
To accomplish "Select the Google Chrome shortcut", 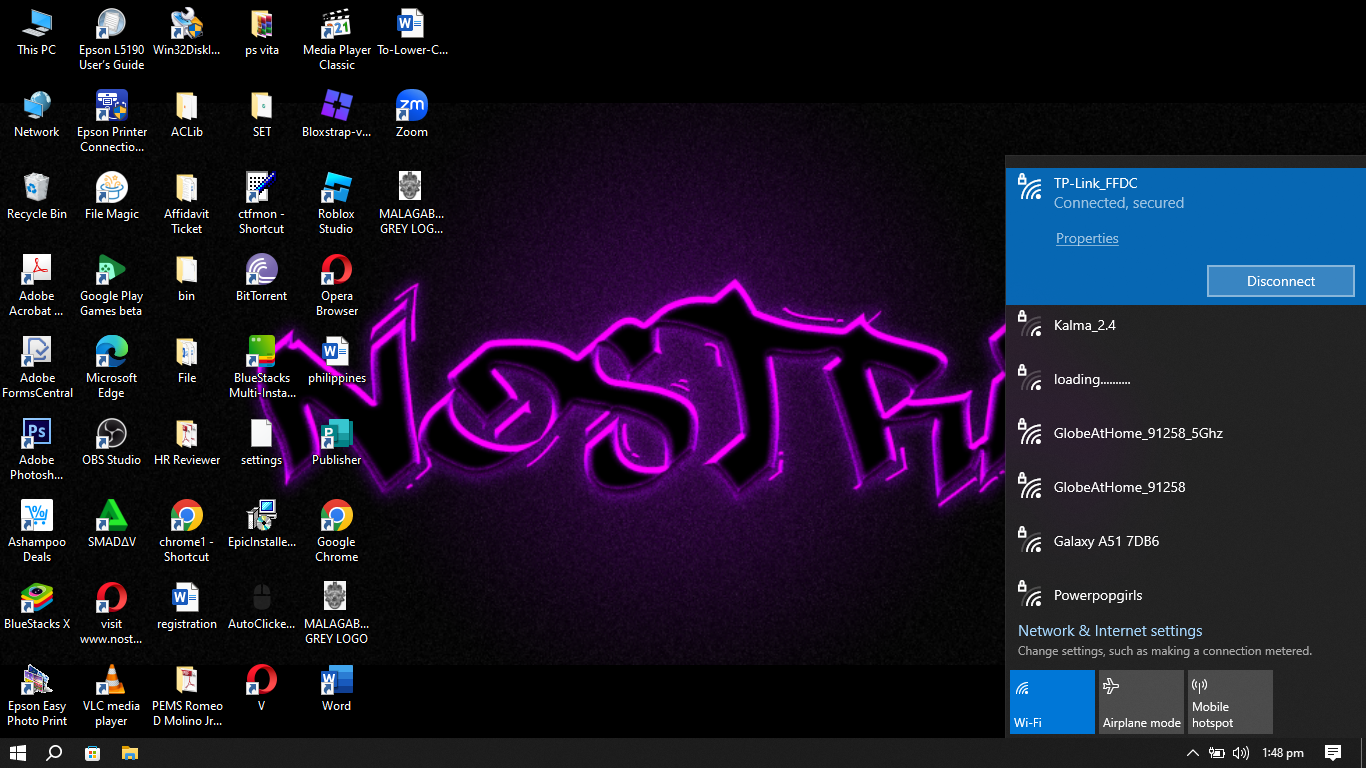I will [x=337, y=532].
